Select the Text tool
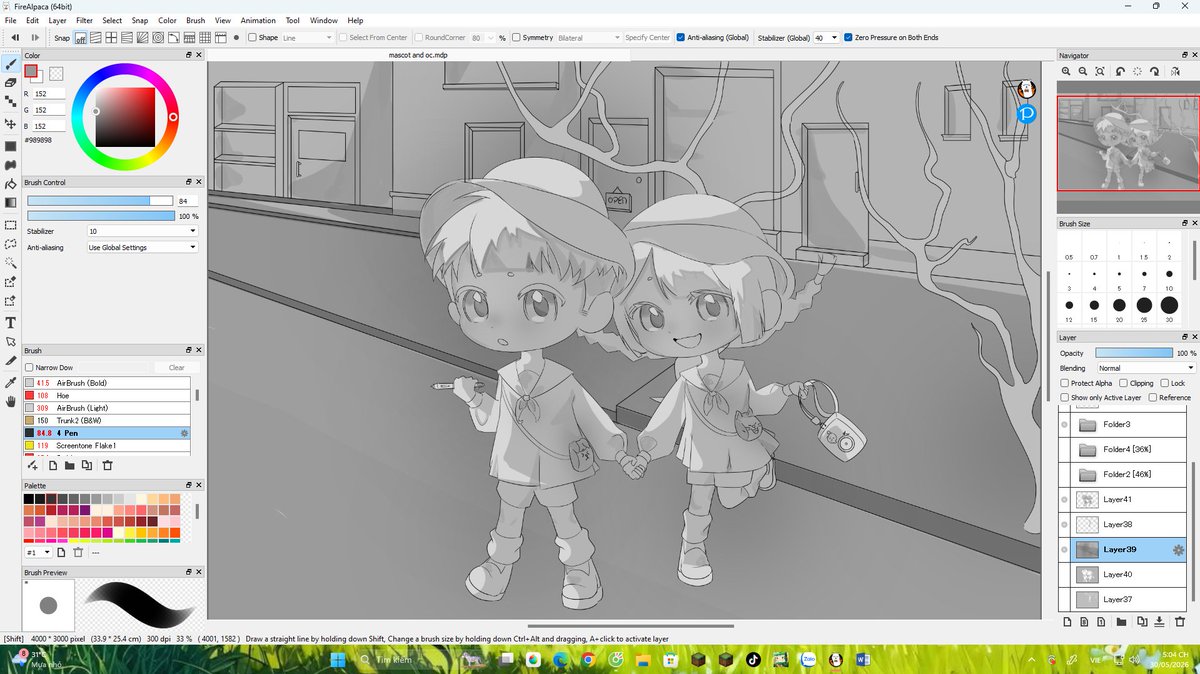The height and width of the screenshot is (674, 1200). point(10,322)
